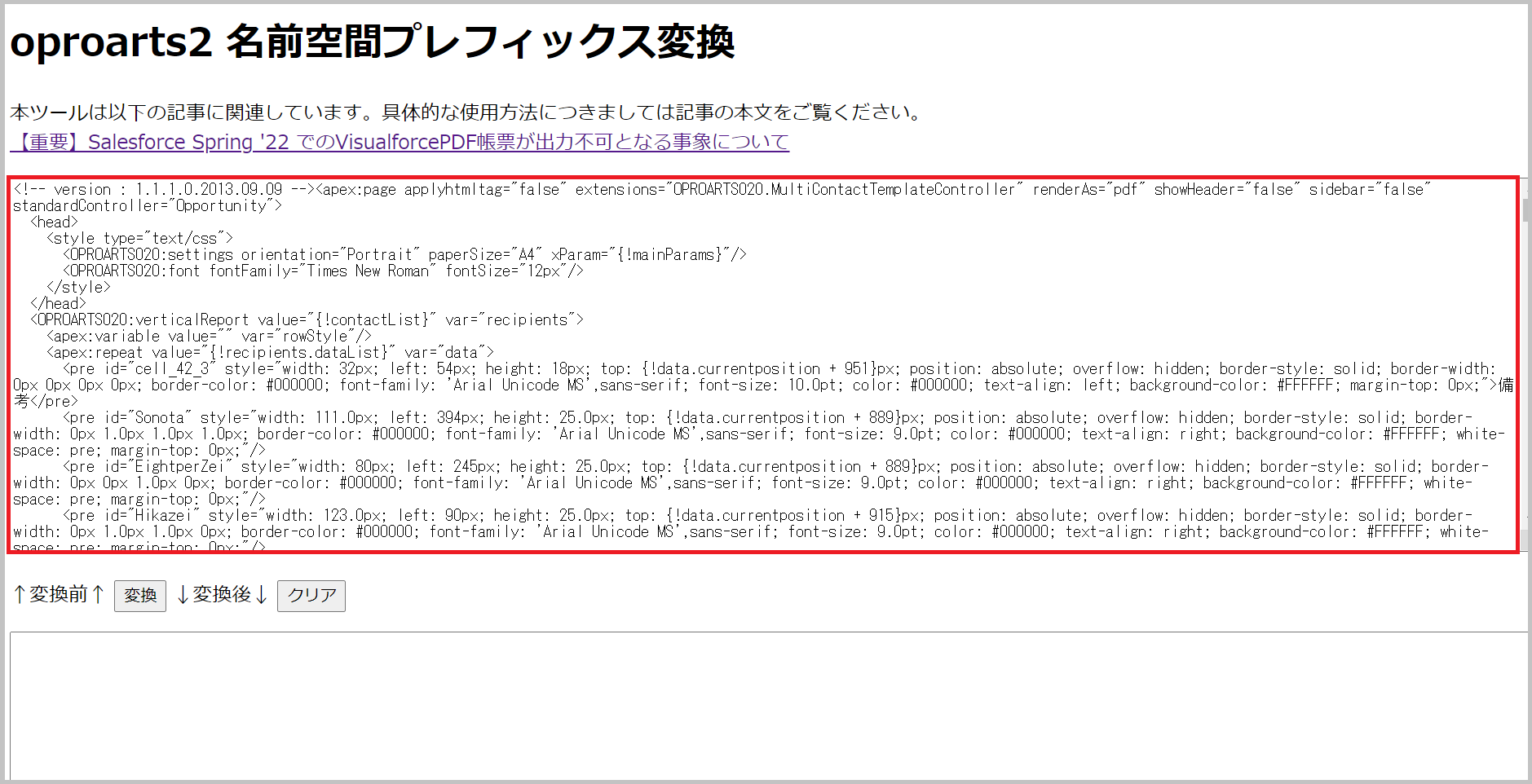The height and width of the screenshot is (784, 1532).
Task: Click the クリア clear button
Action: point(311,596)
